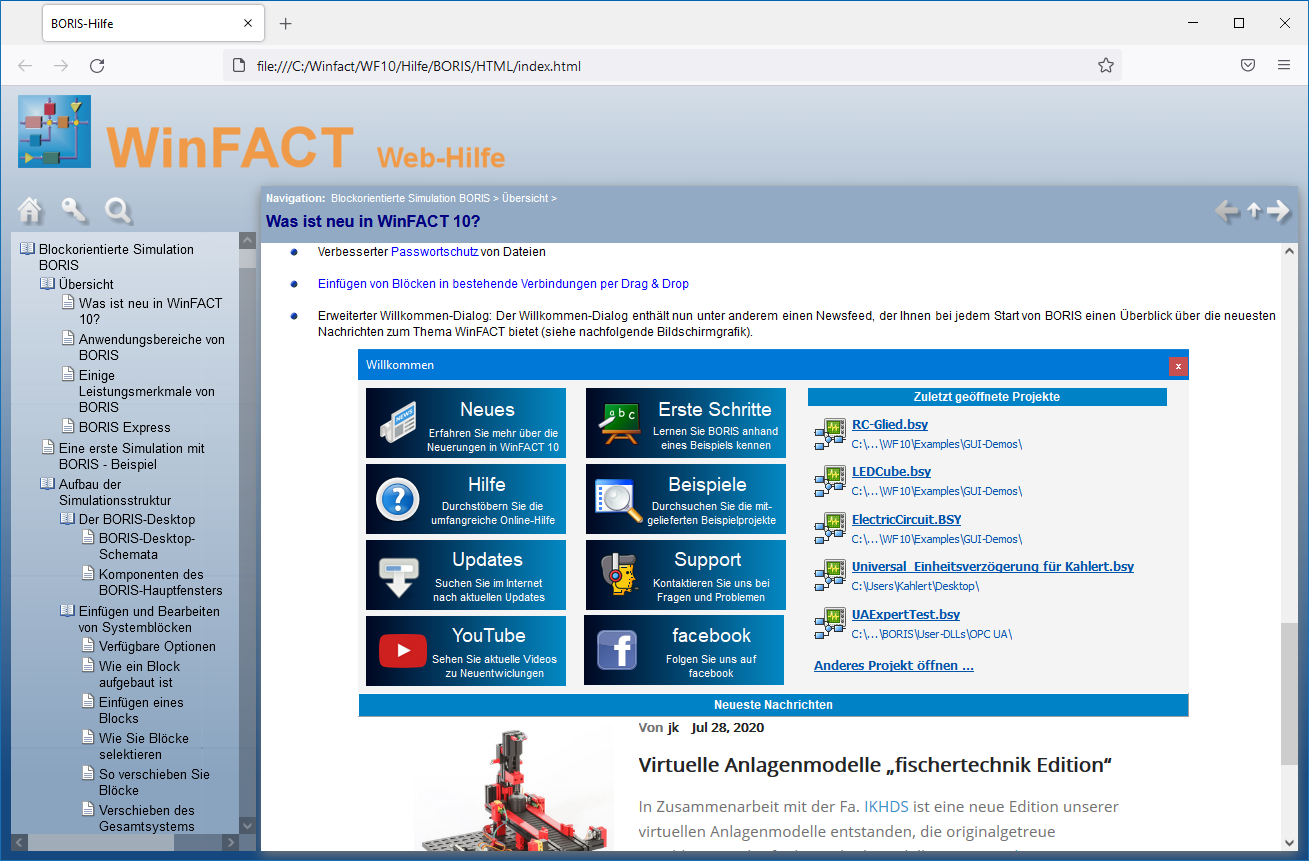
Task: Click the Updates download tile
Action: 466,575
